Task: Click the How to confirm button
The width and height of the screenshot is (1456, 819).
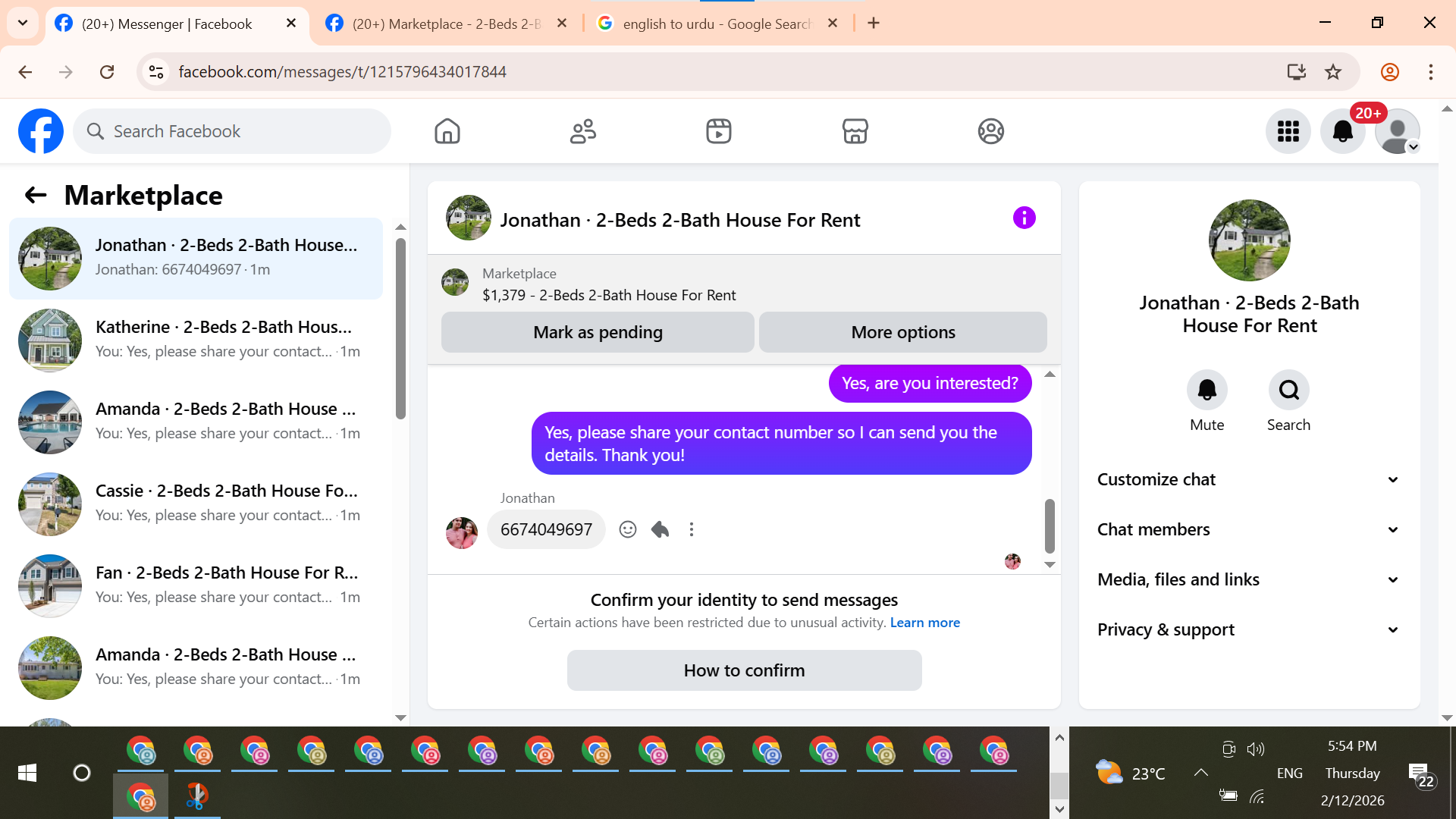Action: 745,670
